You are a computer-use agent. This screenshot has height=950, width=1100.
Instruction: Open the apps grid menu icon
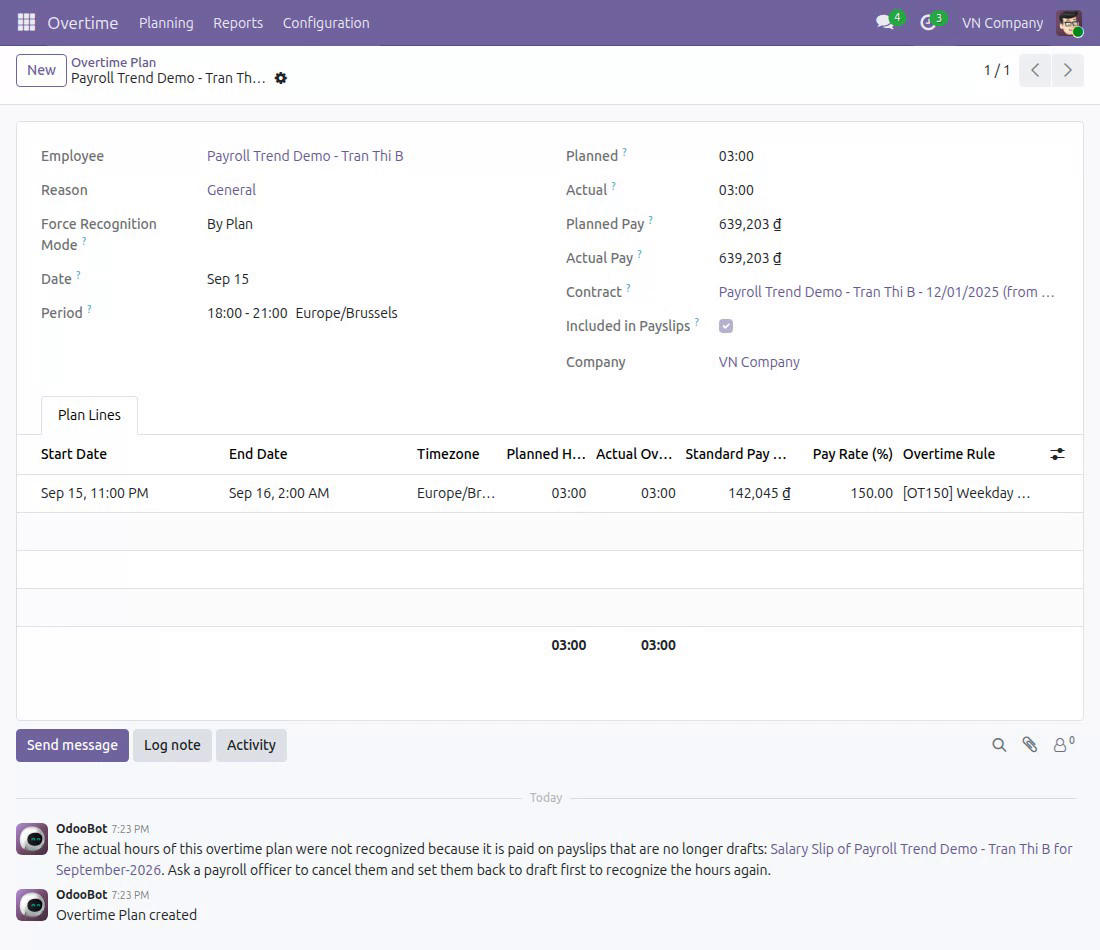tap(26, 22)
